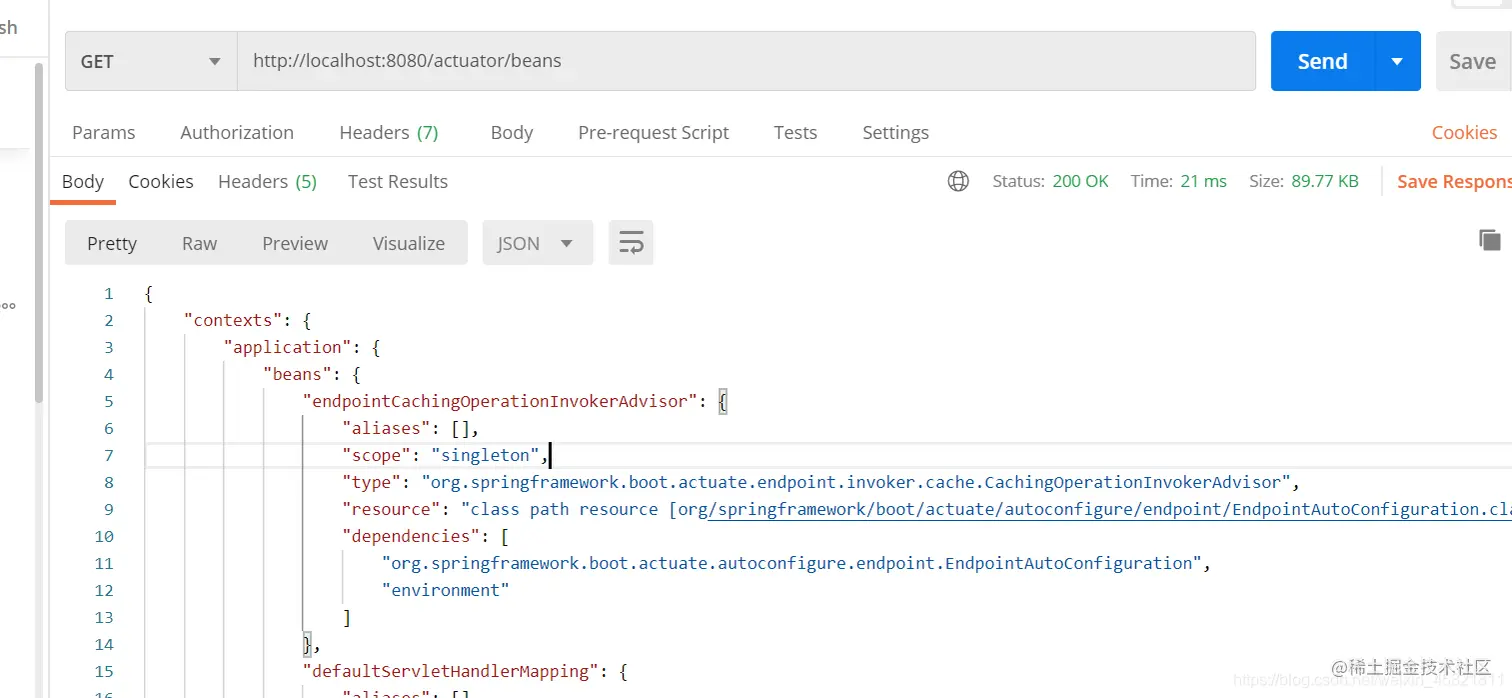This screenshot has height=698, width=1512.
Task: Click "defaultServletHandlerMapping" key text
Action: [450, 671]
